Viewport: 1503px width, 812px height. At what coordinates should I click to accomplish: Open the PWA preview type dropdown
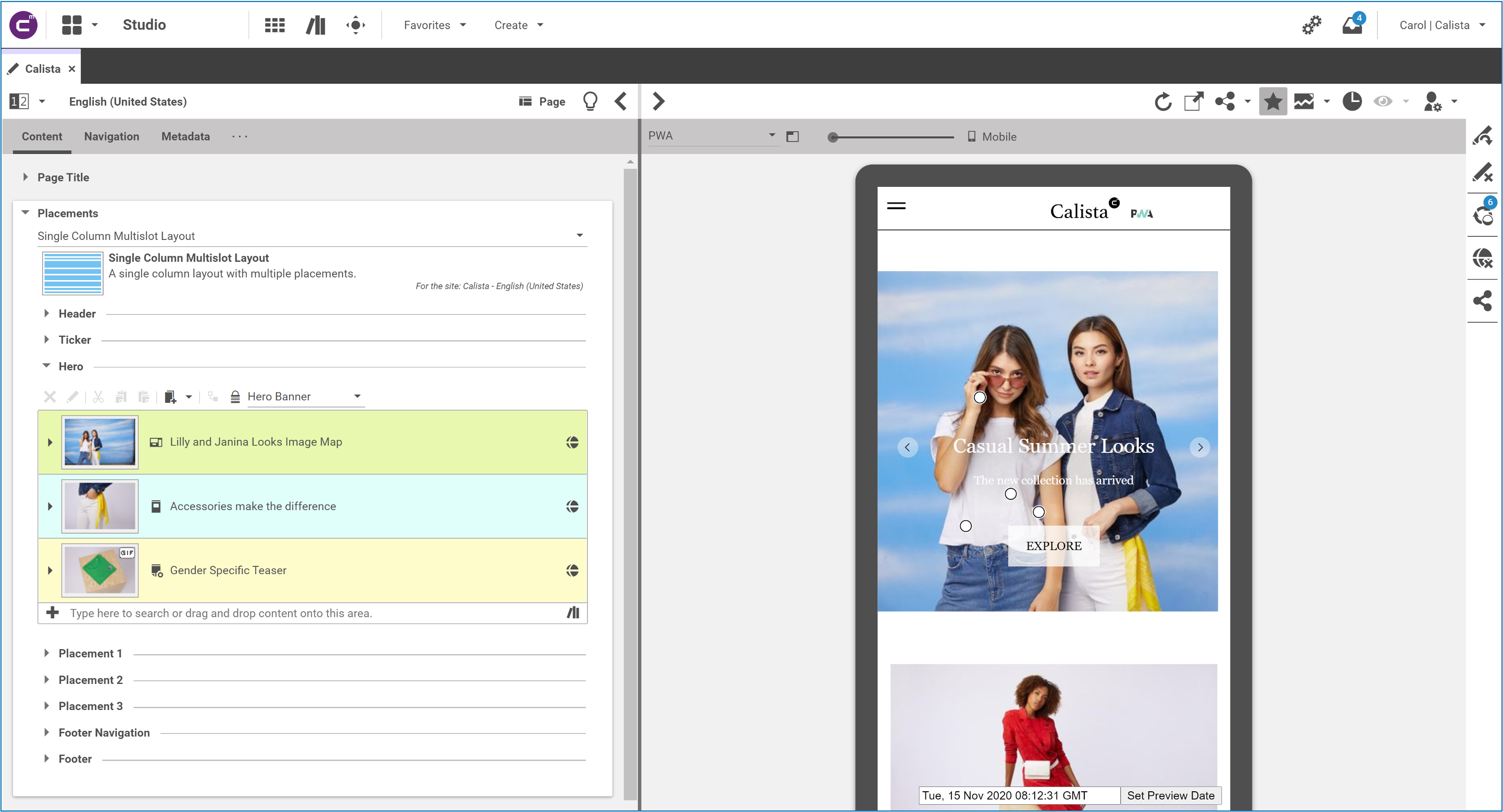pyautogui.click(x=713, y=136)
